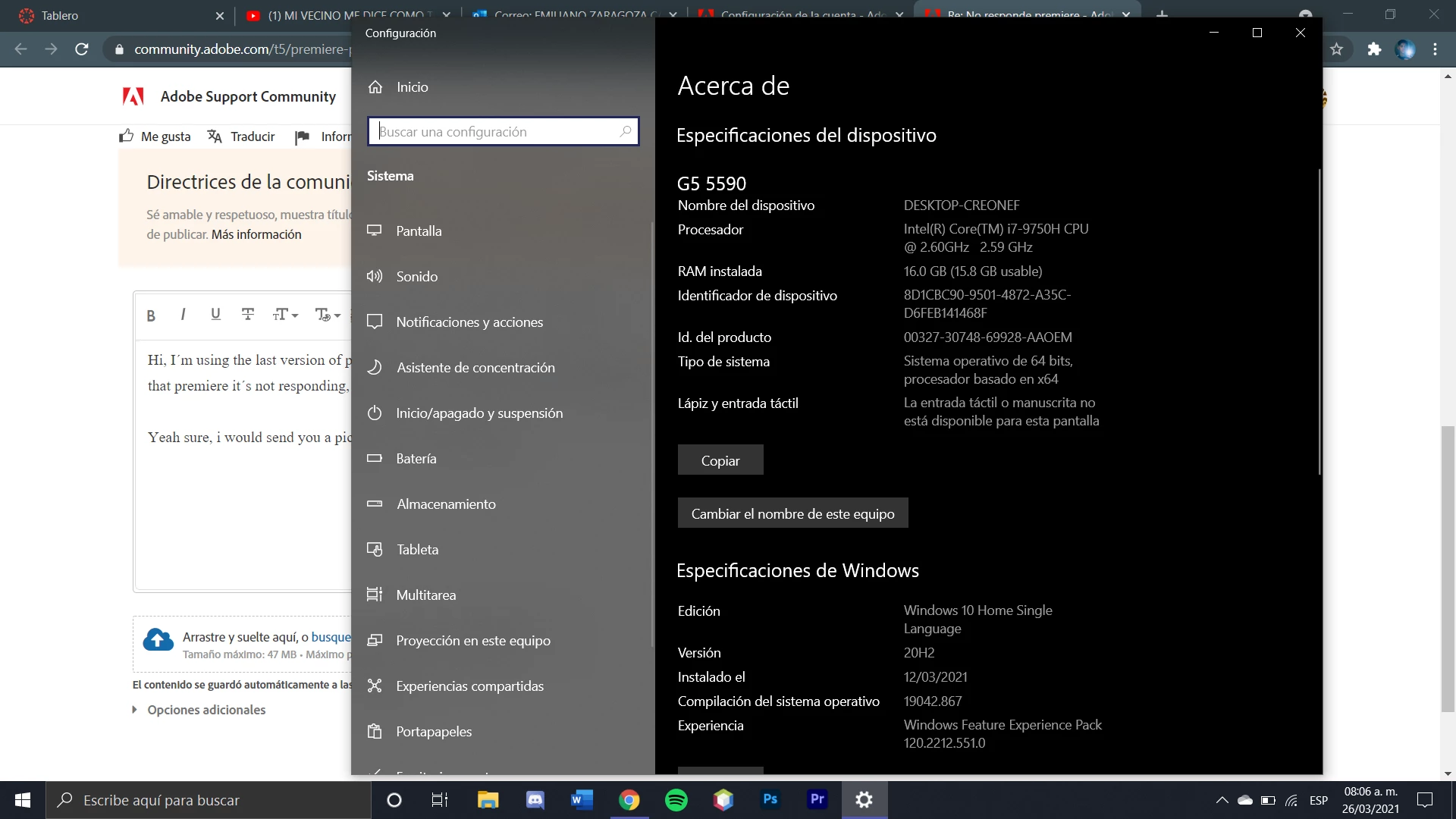This screenshot has width=1456, height=819.
Task: Click Copiar device specs button
Action: (x=720, y=460)
